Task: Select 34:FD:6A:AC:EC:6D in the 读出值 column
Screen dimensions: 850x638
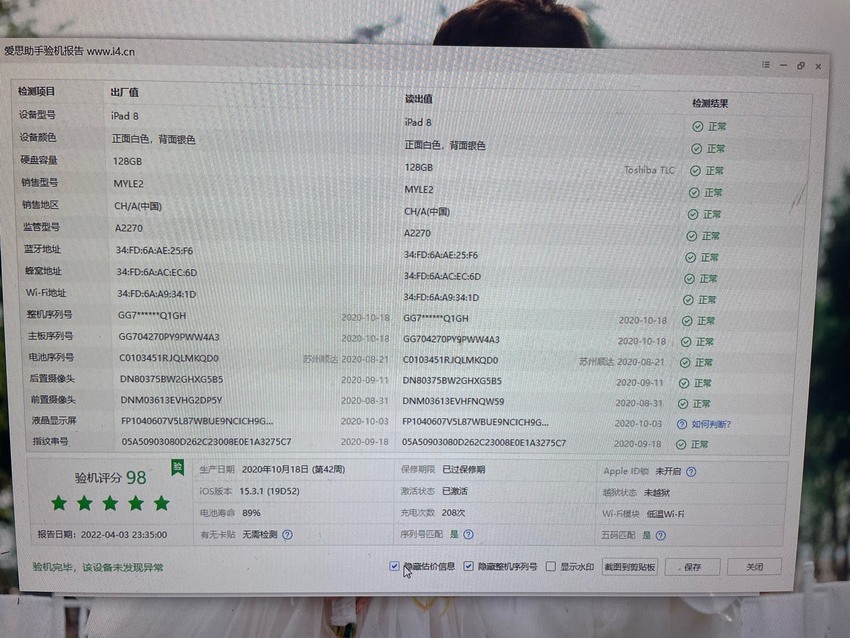Action: [442, 276]
